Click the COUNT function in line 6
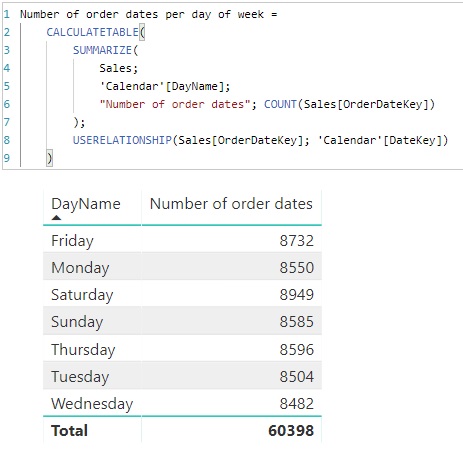Screen dimensions: 463x463 click(280, 104)
